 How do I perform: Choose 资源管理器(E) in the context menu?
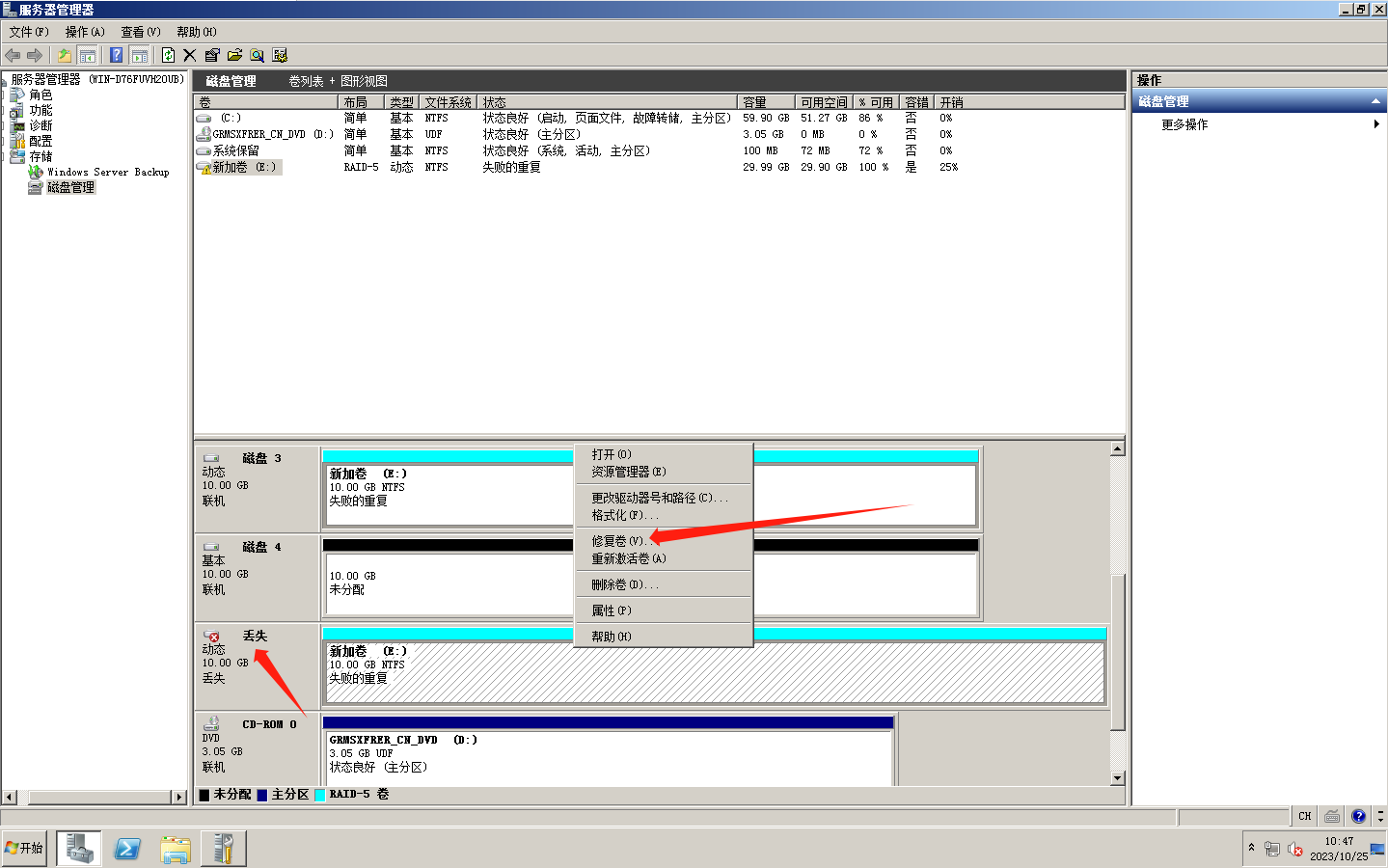click(663, 472)
